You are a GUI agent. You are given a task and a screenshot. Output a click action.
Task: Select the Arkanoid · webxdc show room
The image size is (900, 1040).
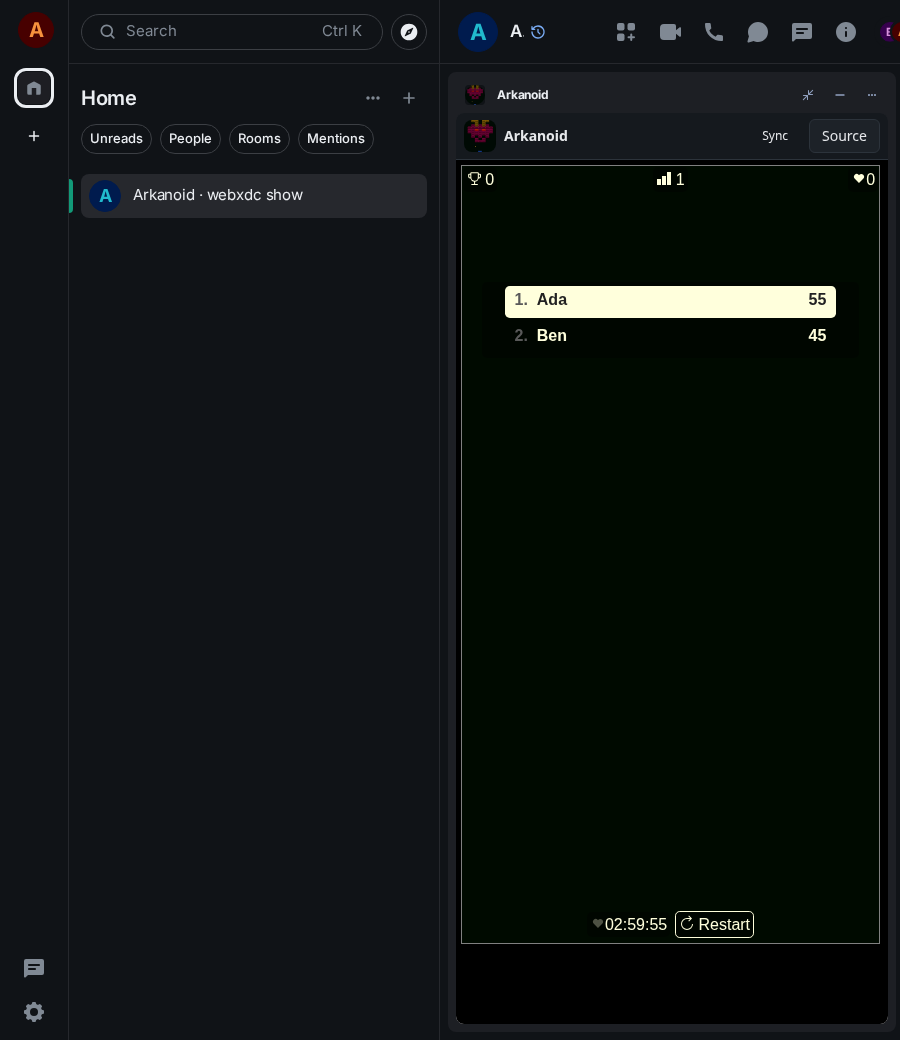click(x=254, y=196)
